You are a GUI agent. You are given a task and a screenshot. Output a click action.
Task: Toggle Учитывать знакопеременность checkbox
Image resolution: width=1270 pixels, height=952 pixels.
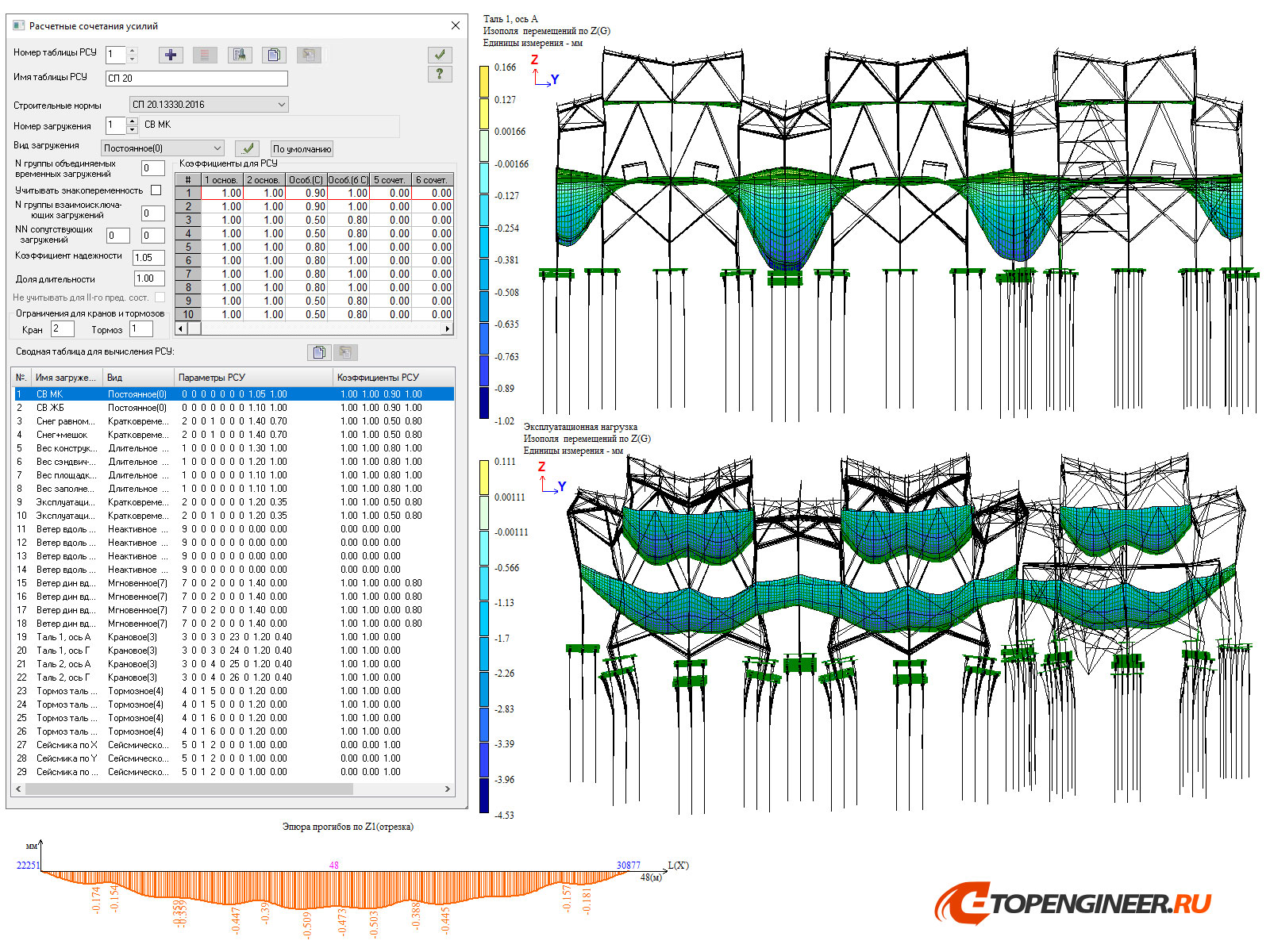coord(156,190)
